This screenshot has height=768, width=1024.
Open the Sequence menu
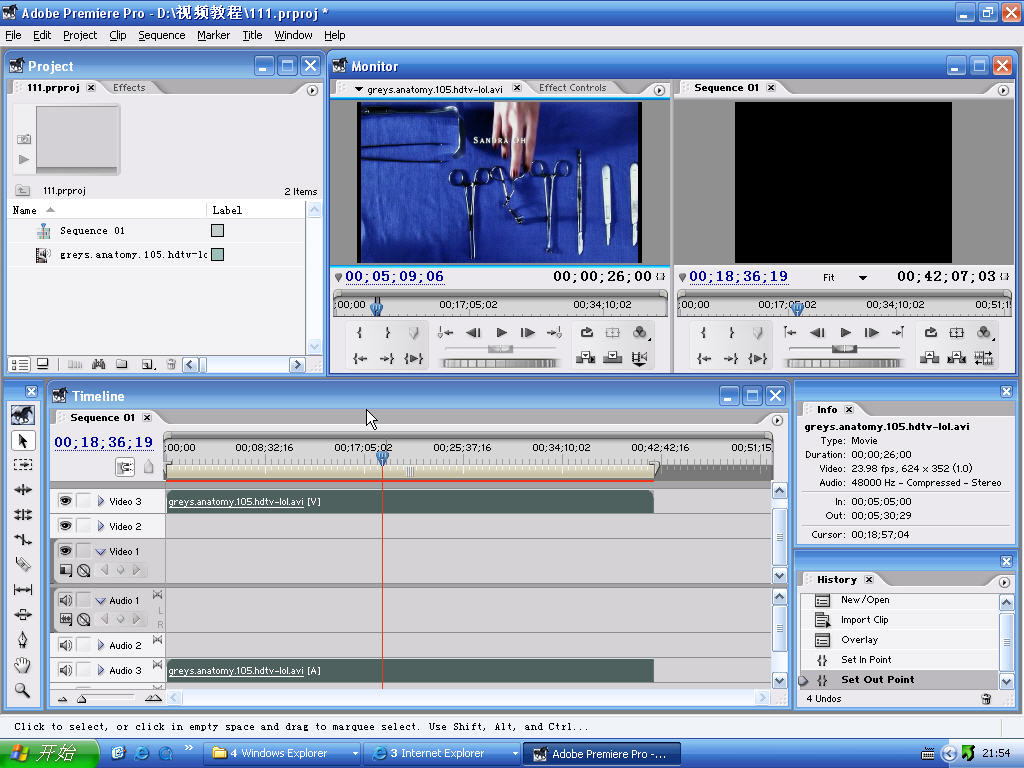(161, 35)
